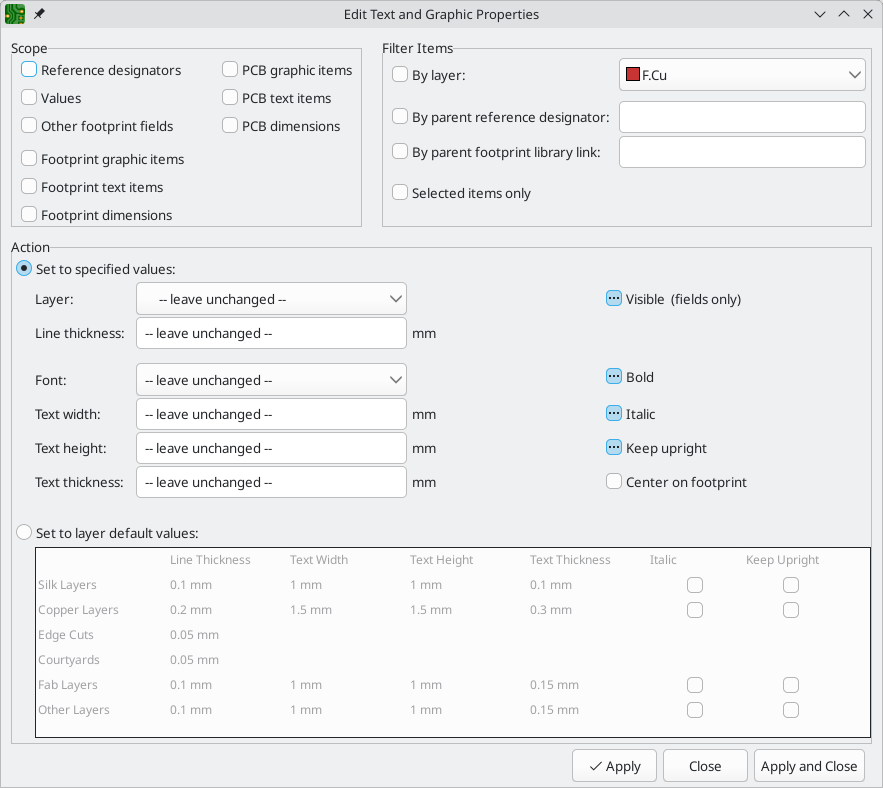
Task: Expand the title bar chevron menu
Action: click(820, 14)
